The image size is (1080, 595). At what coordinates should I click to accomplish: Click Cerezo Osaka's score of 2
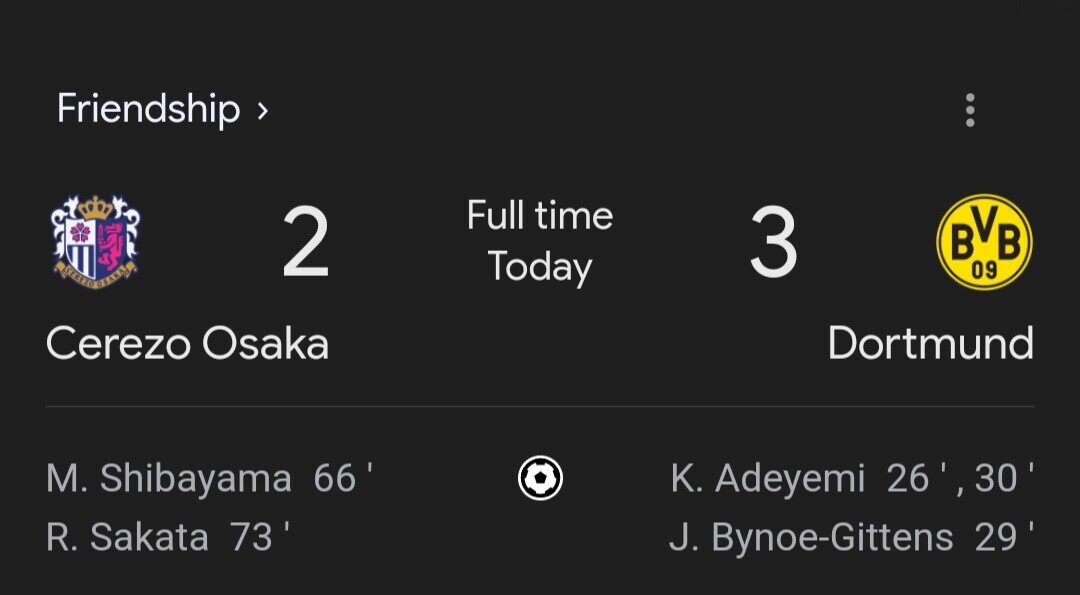305,242
